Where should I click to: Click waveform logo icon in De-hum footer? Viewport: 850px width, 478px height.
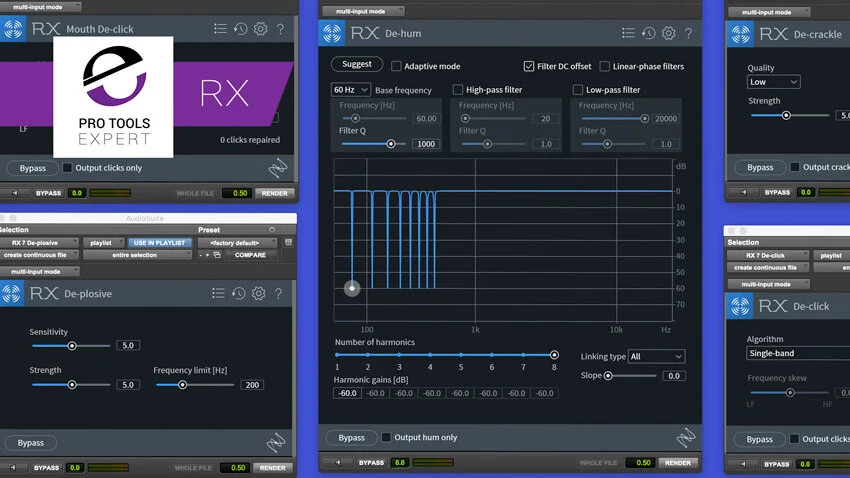click(686, 437)
